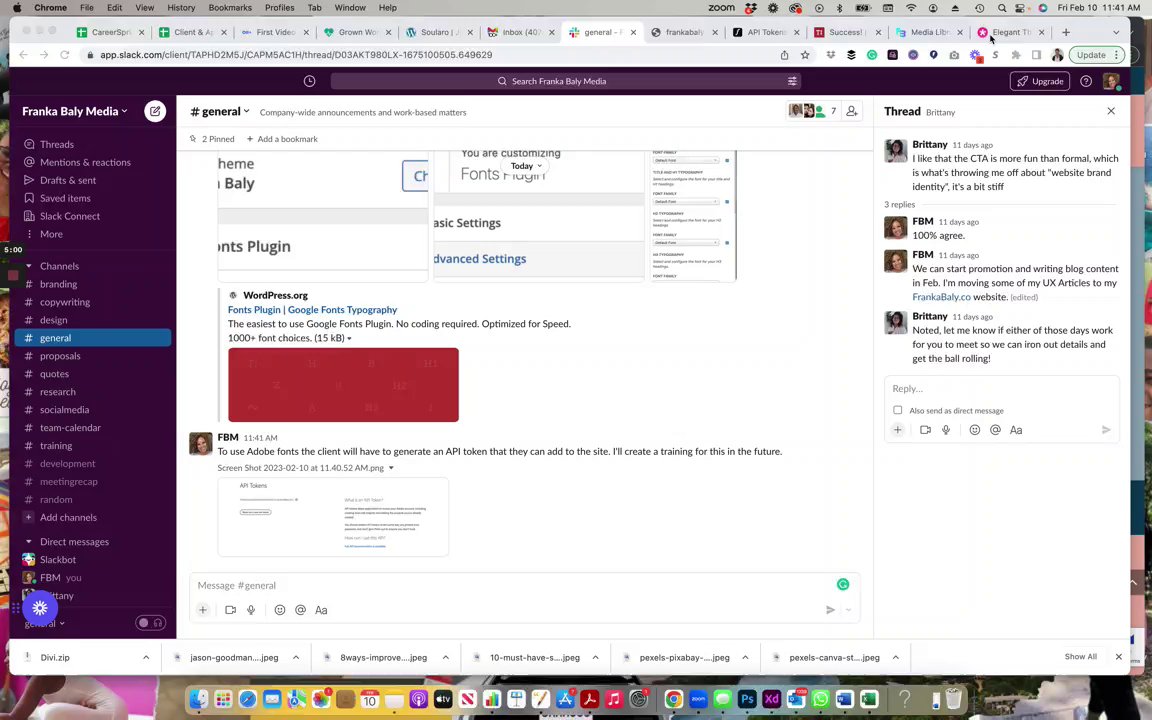Open Photoshop from the Dock
The image size is (1152, 720).
pyautogui.click(x=746, y=699)
